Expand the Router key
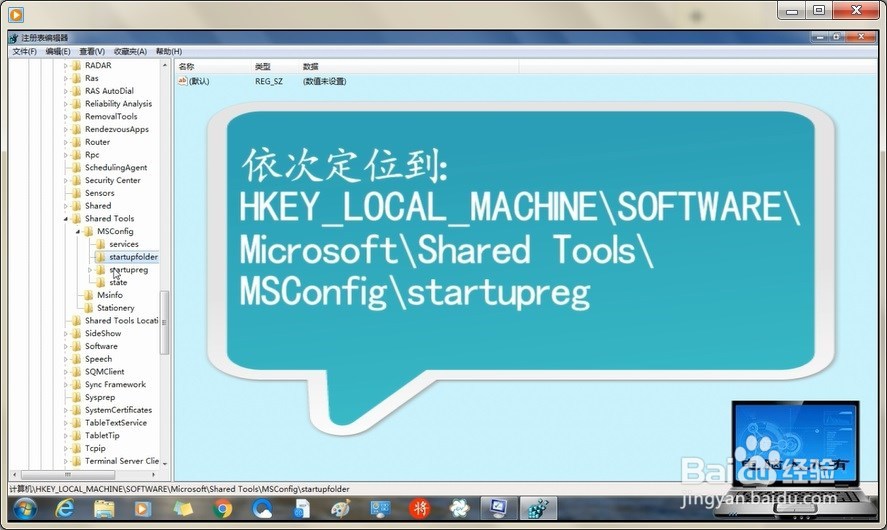 66,142
